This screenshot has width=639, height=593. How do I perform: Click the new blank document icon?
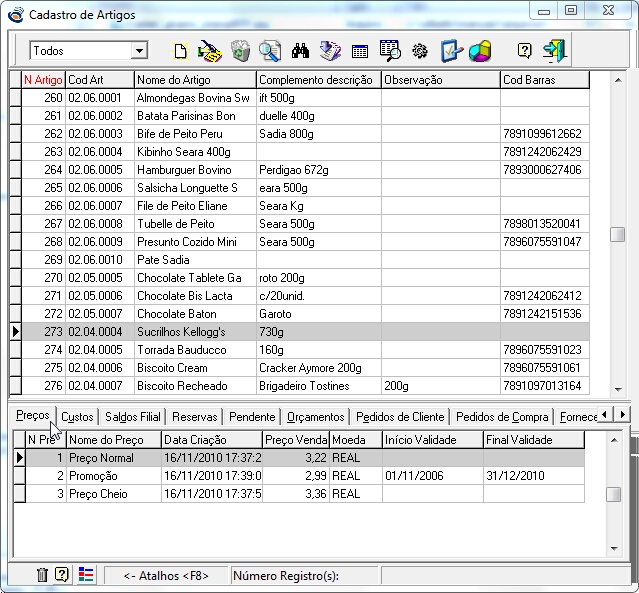coord(180,51)
